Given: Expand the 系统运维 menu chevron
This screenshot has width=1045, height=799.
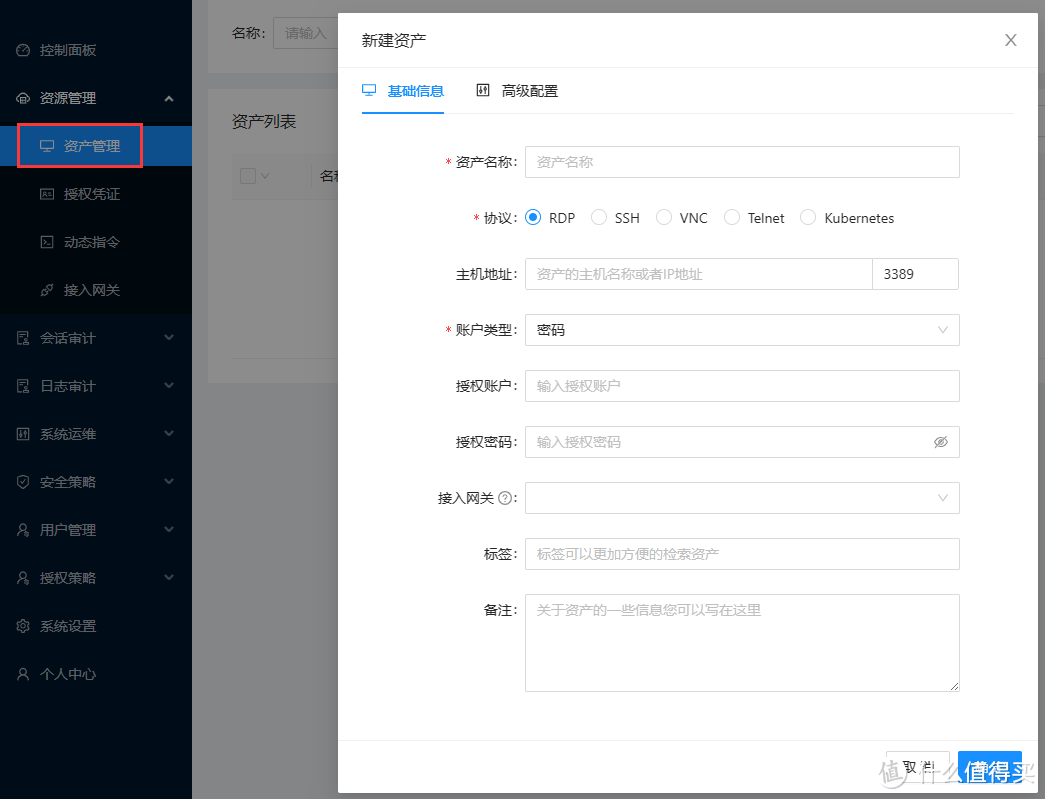Looking at the screenshot, I should (169, 433).
